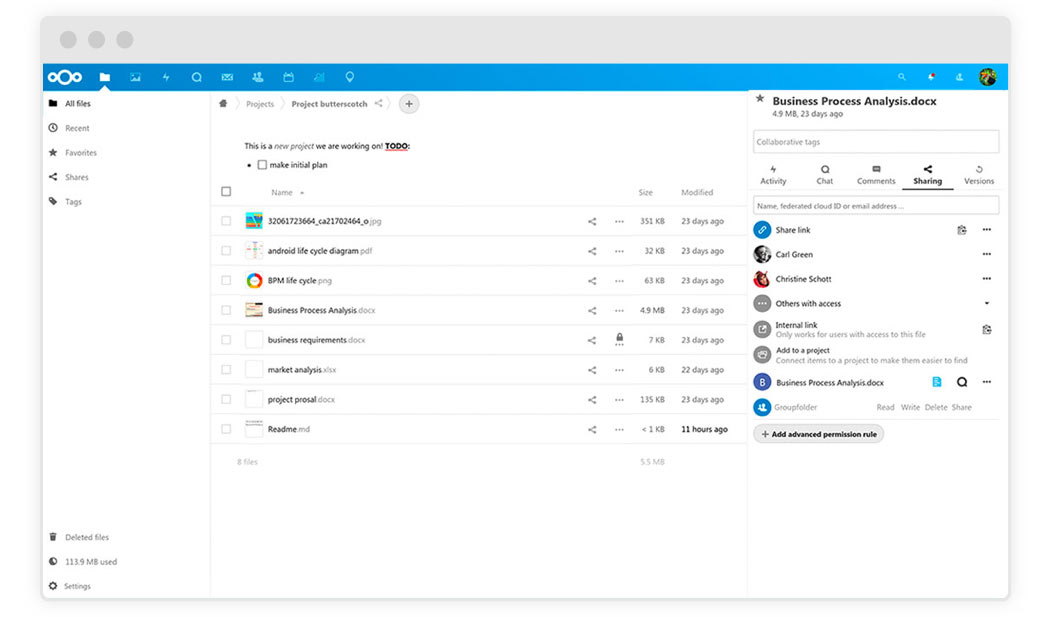Select the checkbox for 32061723664_ca21702464_o.jpg

(x=226, y=221)
